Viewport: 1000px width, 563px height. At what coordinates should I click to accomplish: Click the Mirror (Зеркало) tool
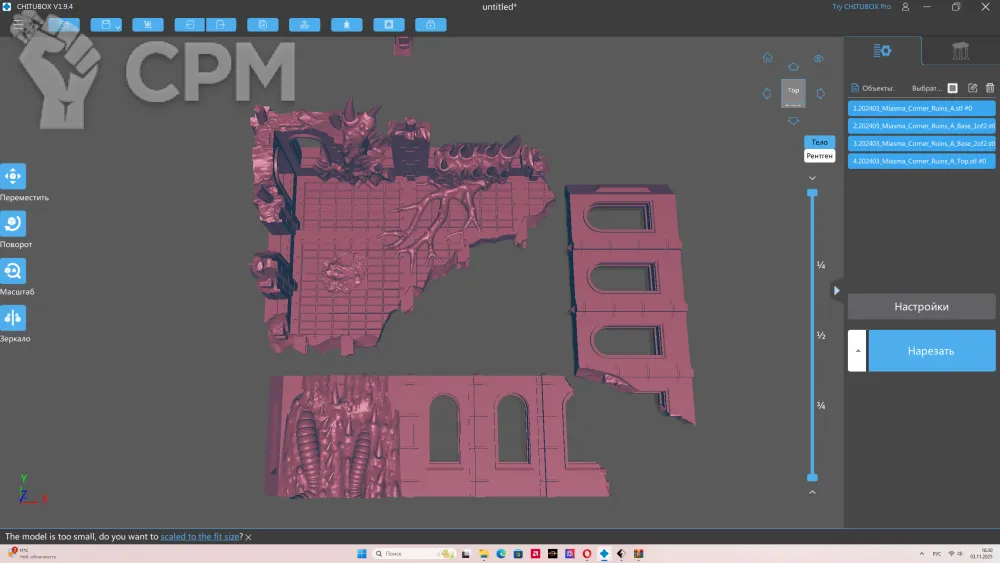tap(13, 318)
